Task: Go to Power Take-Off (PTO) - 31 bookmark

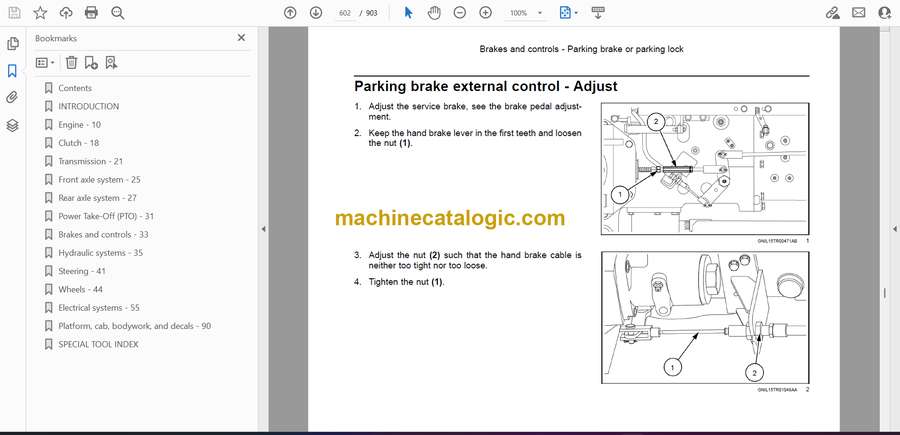Action: click(106, 216)
